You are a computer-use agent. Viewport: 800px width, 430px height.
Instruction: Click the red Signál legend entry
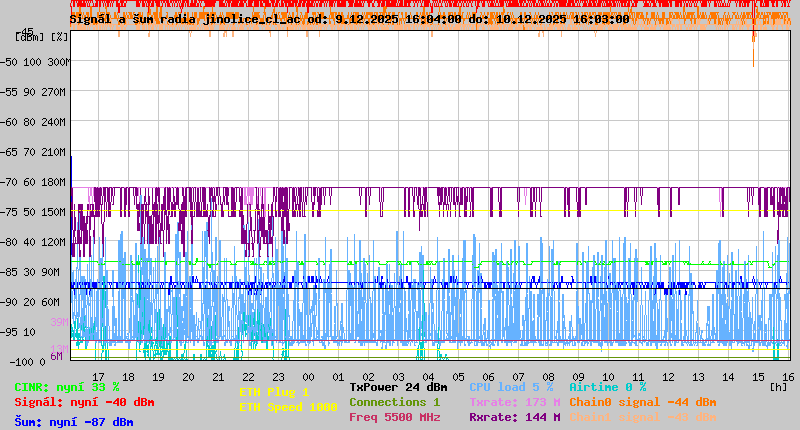84,403
